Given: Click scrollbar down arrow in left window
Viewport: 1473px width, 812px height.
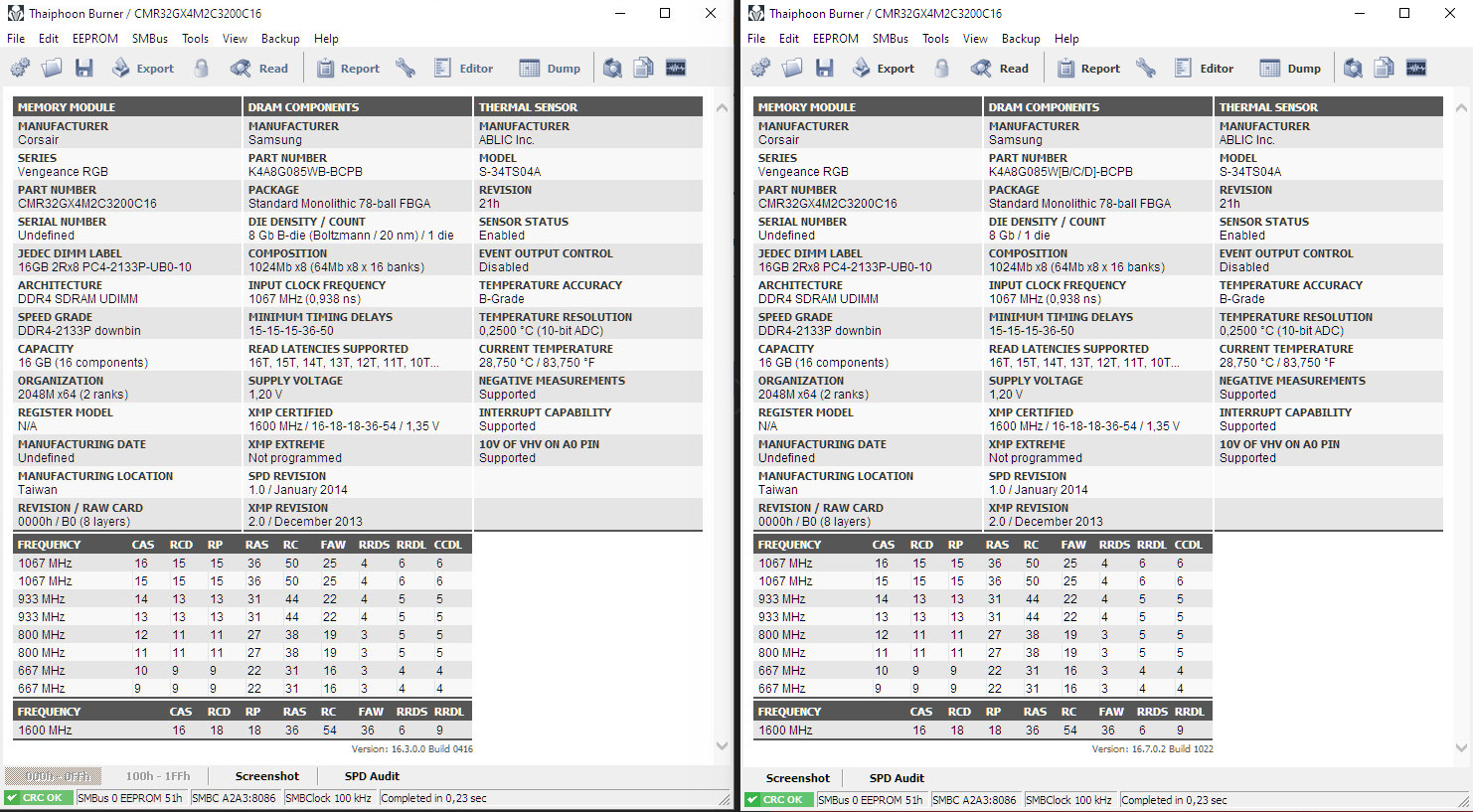Looking at the screenshot, I should point(722,745).
